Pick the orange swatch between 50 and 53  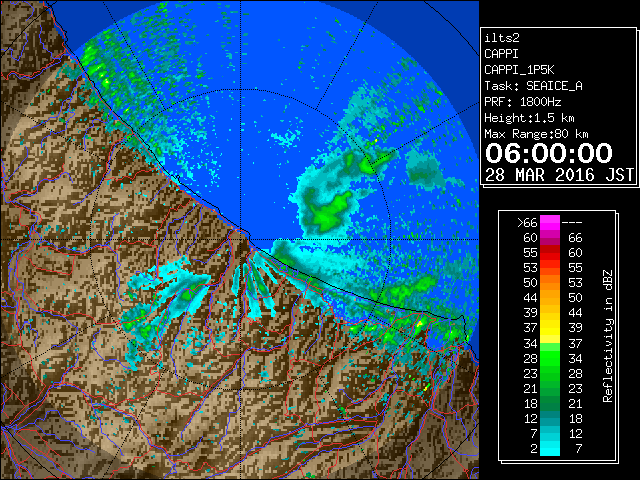coord(550,283)
